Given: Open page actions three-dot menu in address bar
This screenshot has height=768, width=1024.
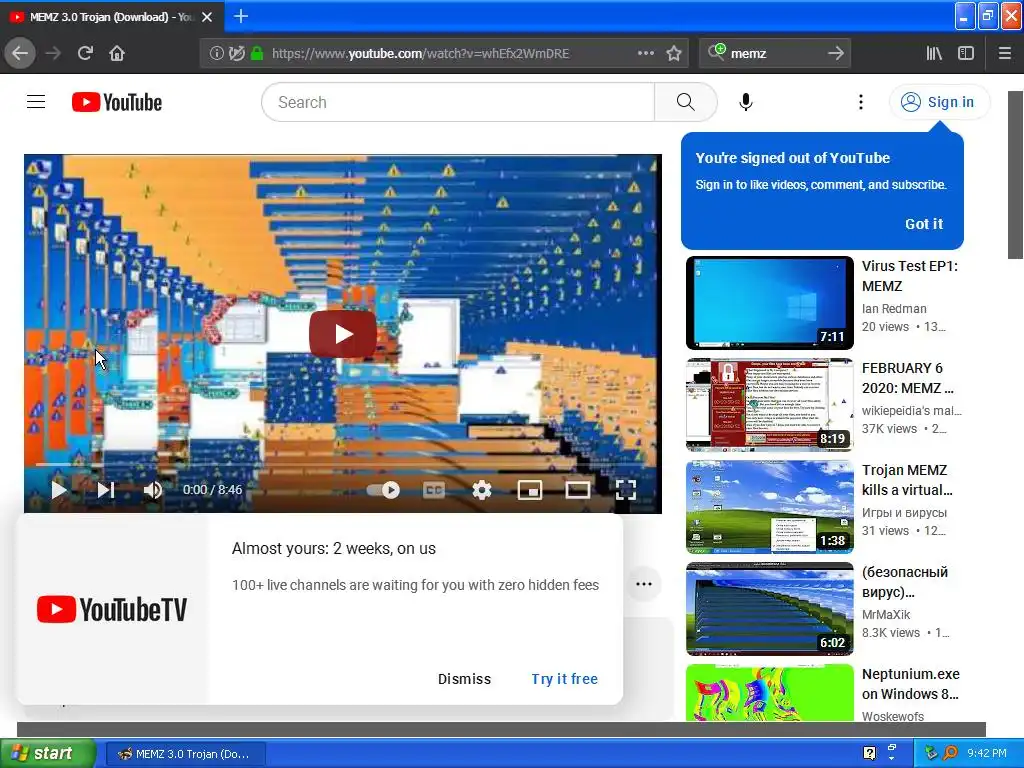Looking at the screenshot, I should tap(645, 53).
